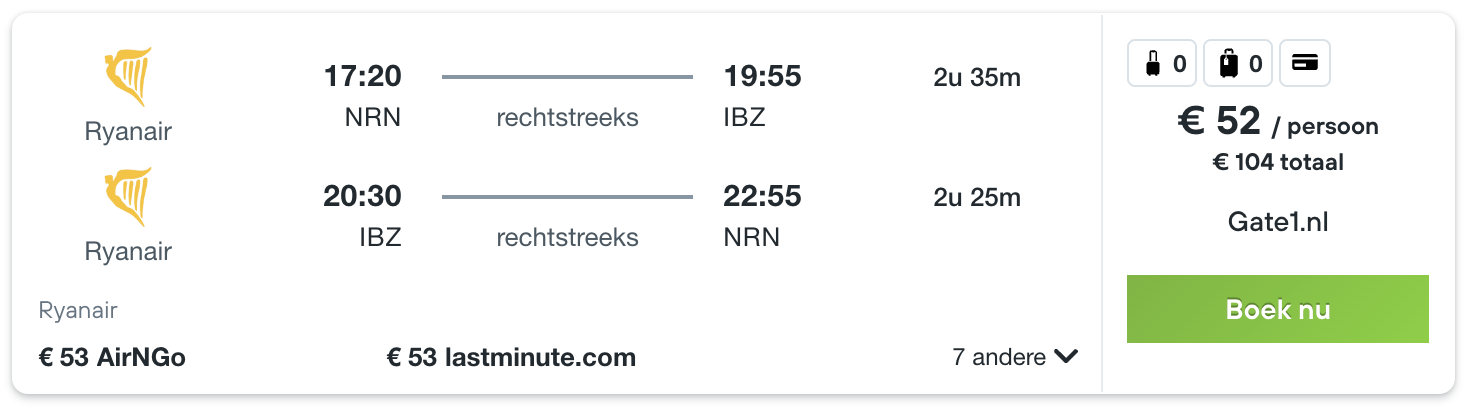Click the cabin baggage icon showing 0
The width and height of the screenshot is (1482, 418).
(1163, 65)
